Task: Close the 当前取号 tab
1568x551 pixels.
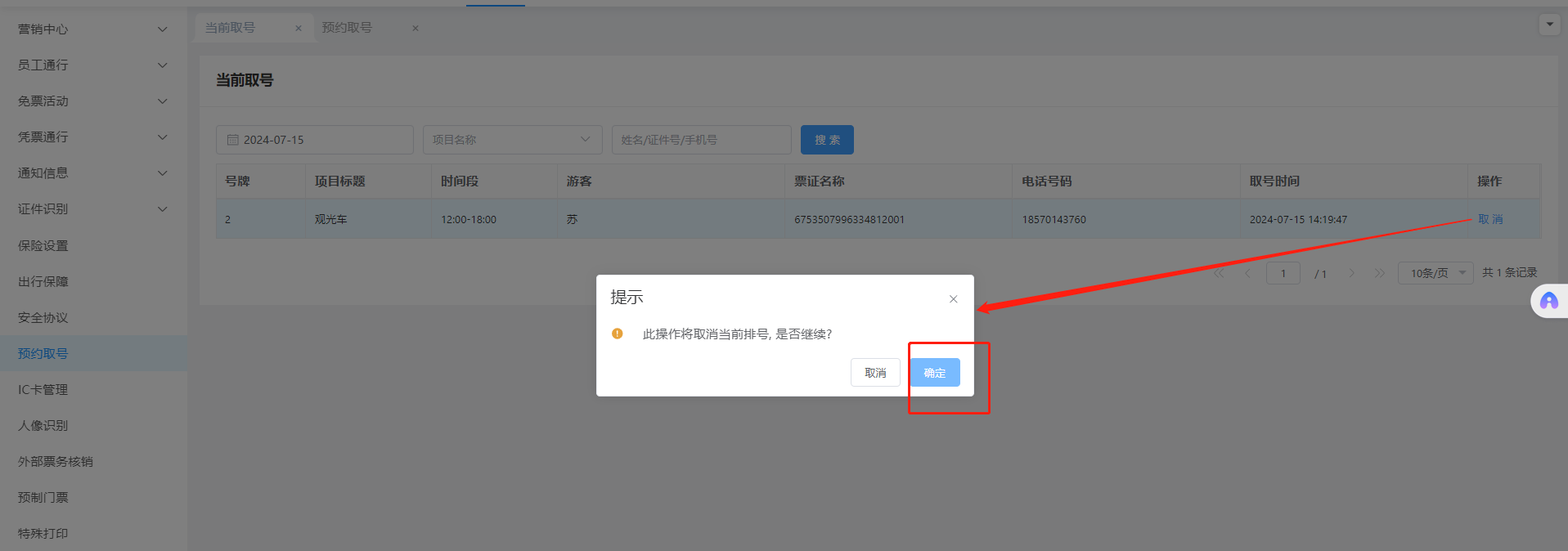Action: click(x=299, y=29)
